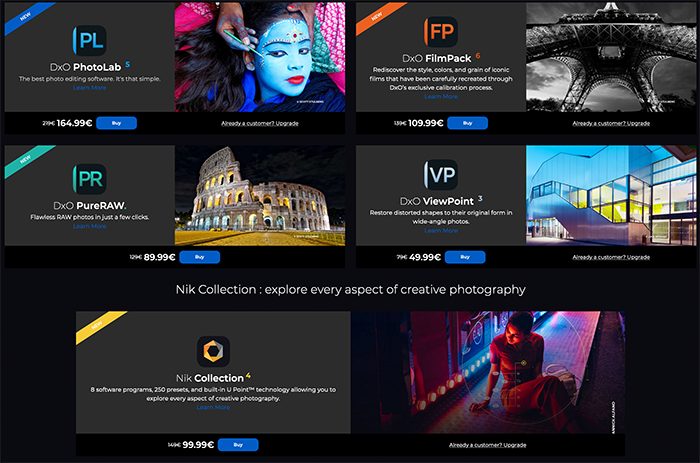Viewport: 700px width, 463px height.
Task: Click 'The best photo editing software' tagline
Action: pyautogui.click(x=90, y=79)
